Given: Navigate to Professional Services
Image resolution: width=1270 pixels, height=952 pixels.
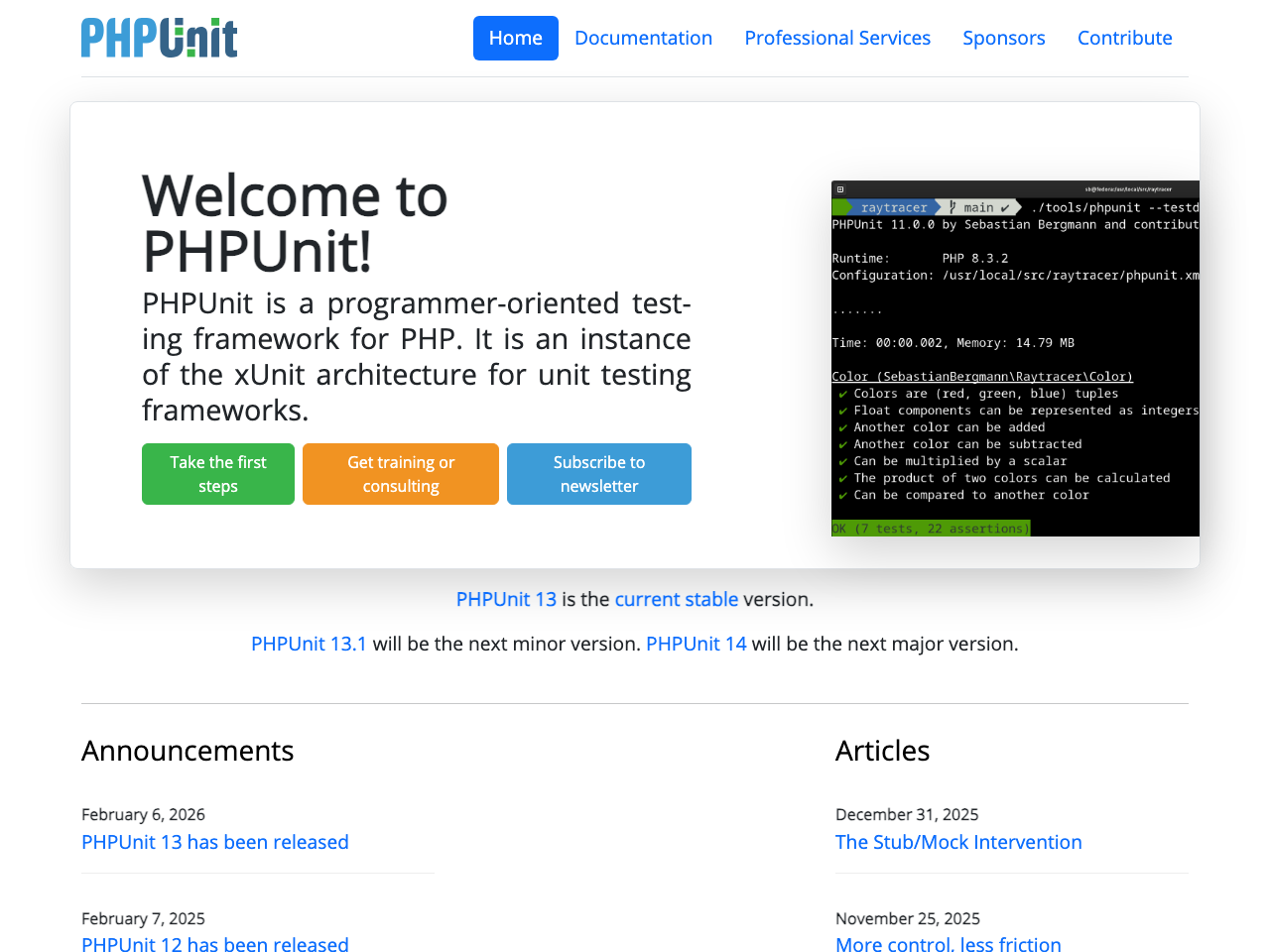Looking at the screenshot, I should point(836,38).
